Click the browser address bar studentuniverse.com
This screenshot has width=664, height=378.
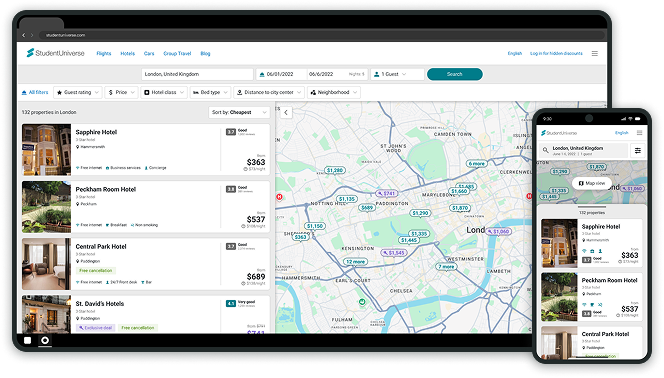click(x=322, y=35)
